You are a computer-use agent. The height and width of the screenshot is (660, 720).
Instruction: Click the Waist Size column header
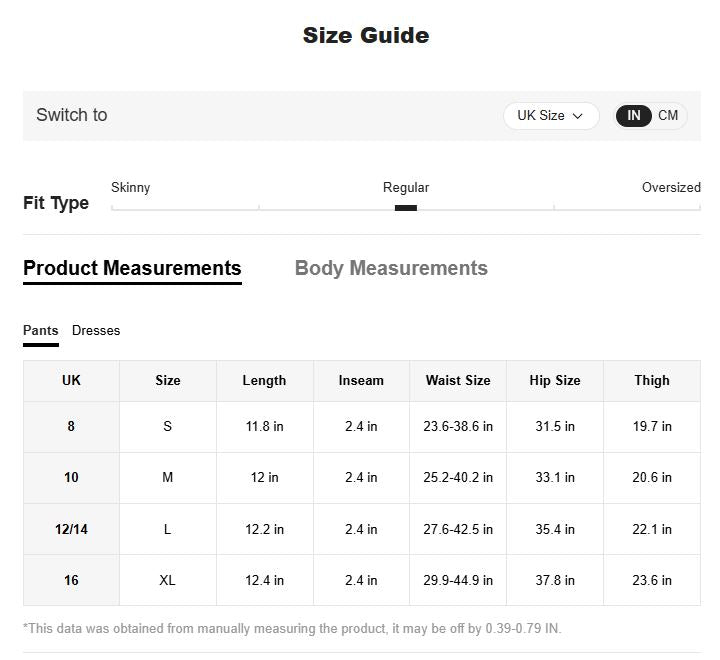(x=458, y=381)
